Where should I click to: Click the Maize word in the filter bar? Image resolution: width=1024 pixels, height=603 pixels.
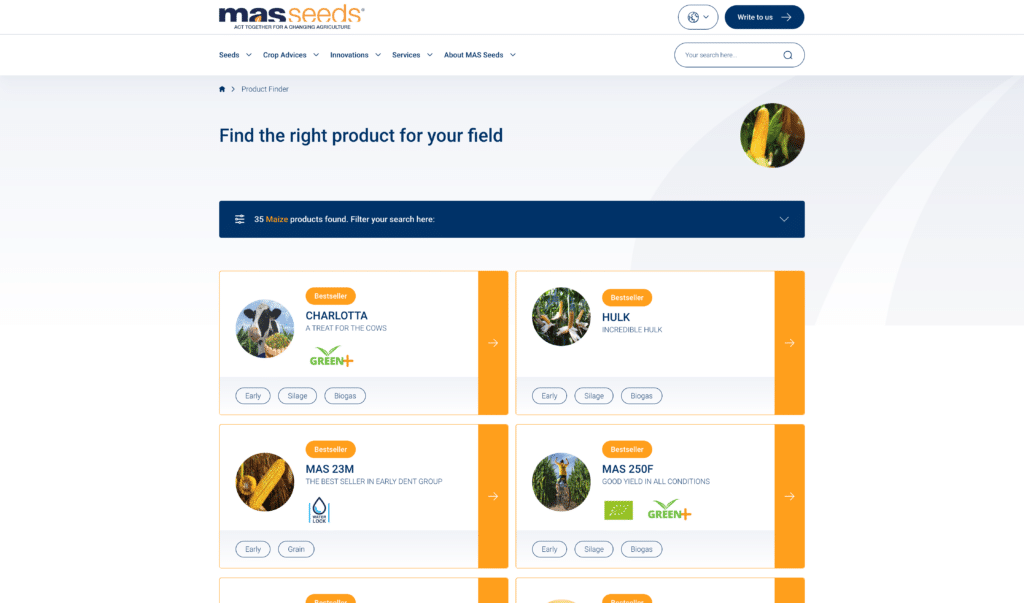(x=277, y=220)
